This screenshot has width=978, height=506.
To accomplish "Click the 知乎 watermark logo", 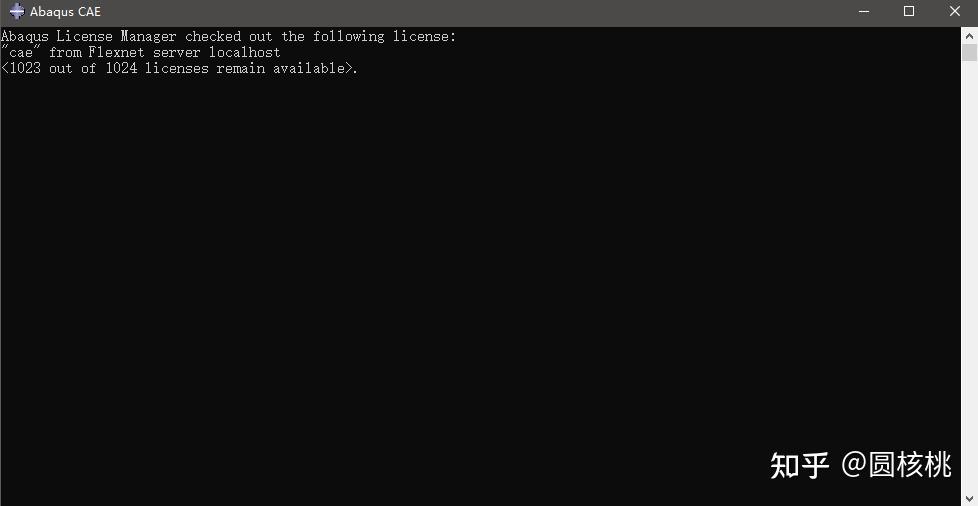I will [800, 465].
